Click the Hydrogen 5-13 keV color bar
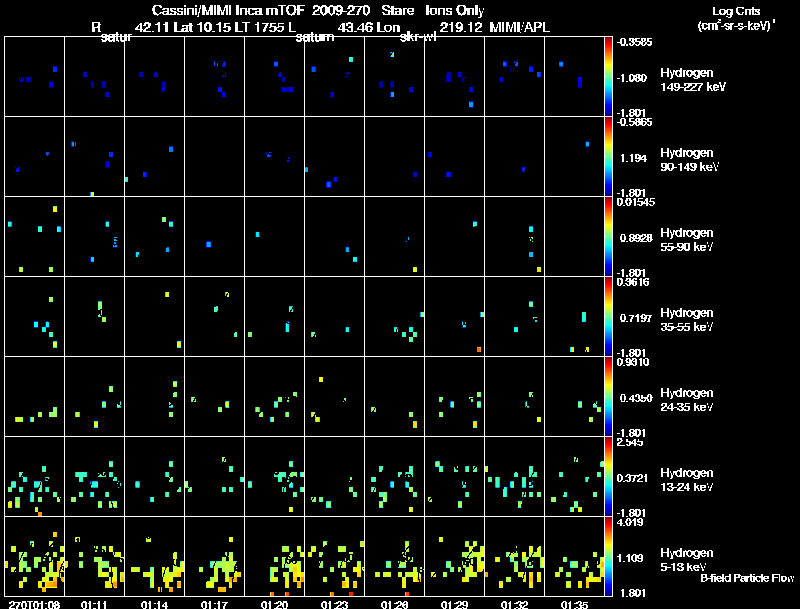The width and height of the screenshot is (800, 609). 608,557
